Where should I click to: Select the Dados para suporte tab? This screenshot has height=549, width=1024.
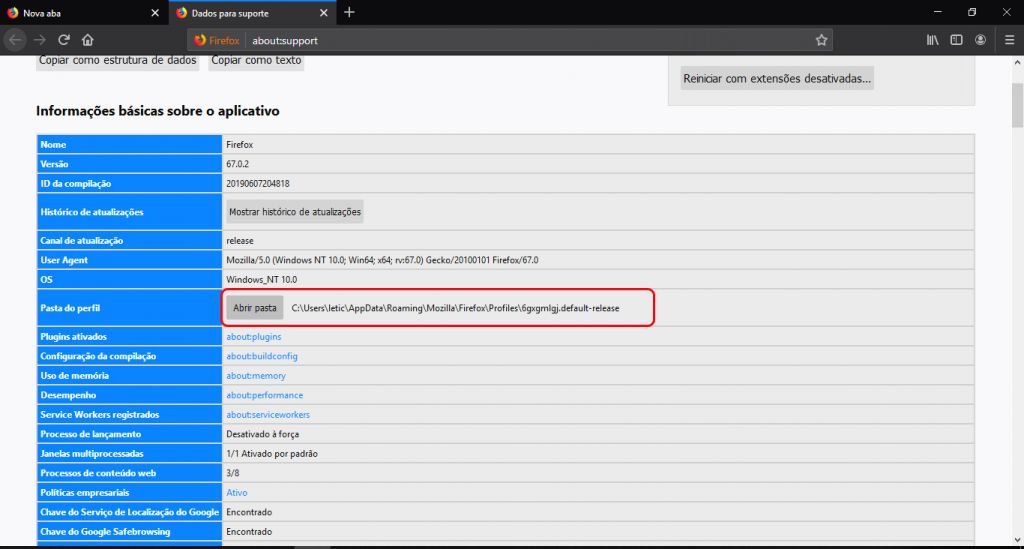click(252, 13)
